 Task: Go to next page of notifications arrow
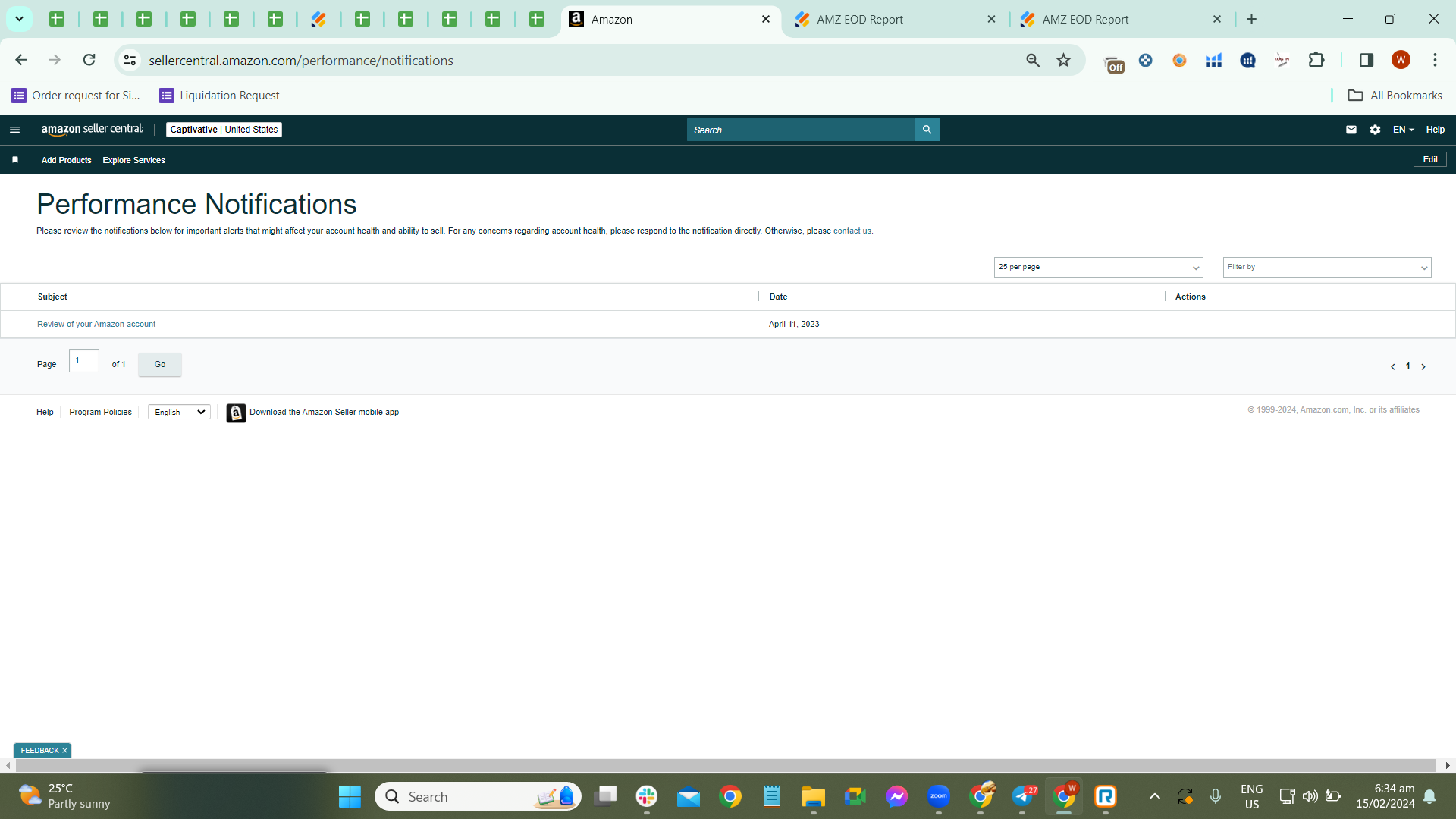[x=1423, y=367]
